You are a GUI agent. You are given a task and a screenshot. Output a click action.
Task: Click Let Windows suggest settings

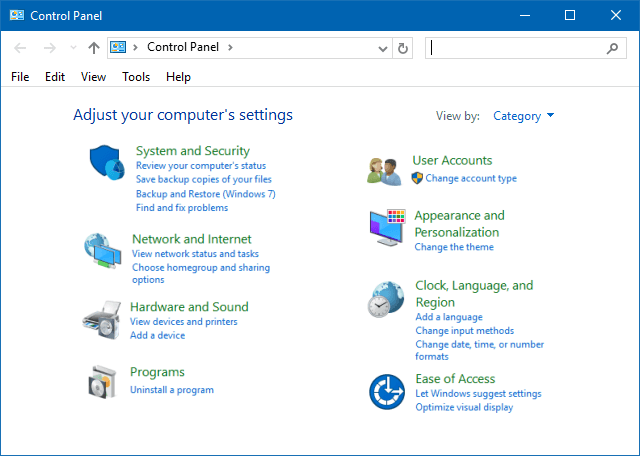tap(478, 394)
